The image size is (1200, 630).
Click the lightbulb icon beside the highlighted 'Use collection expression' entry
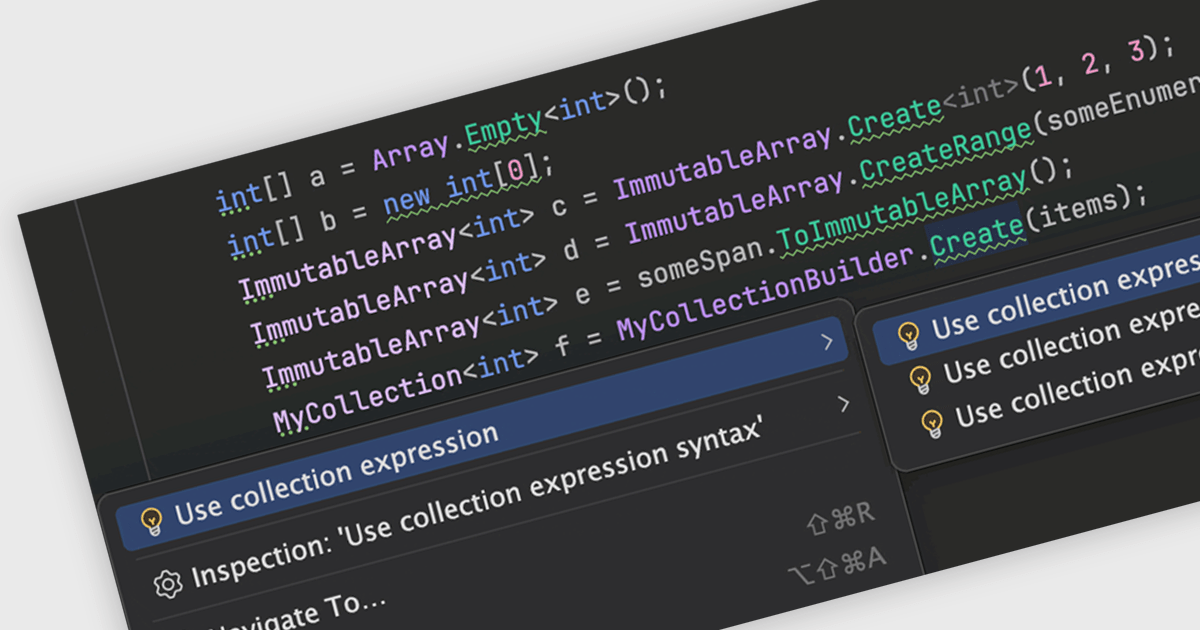coord(151,520)
